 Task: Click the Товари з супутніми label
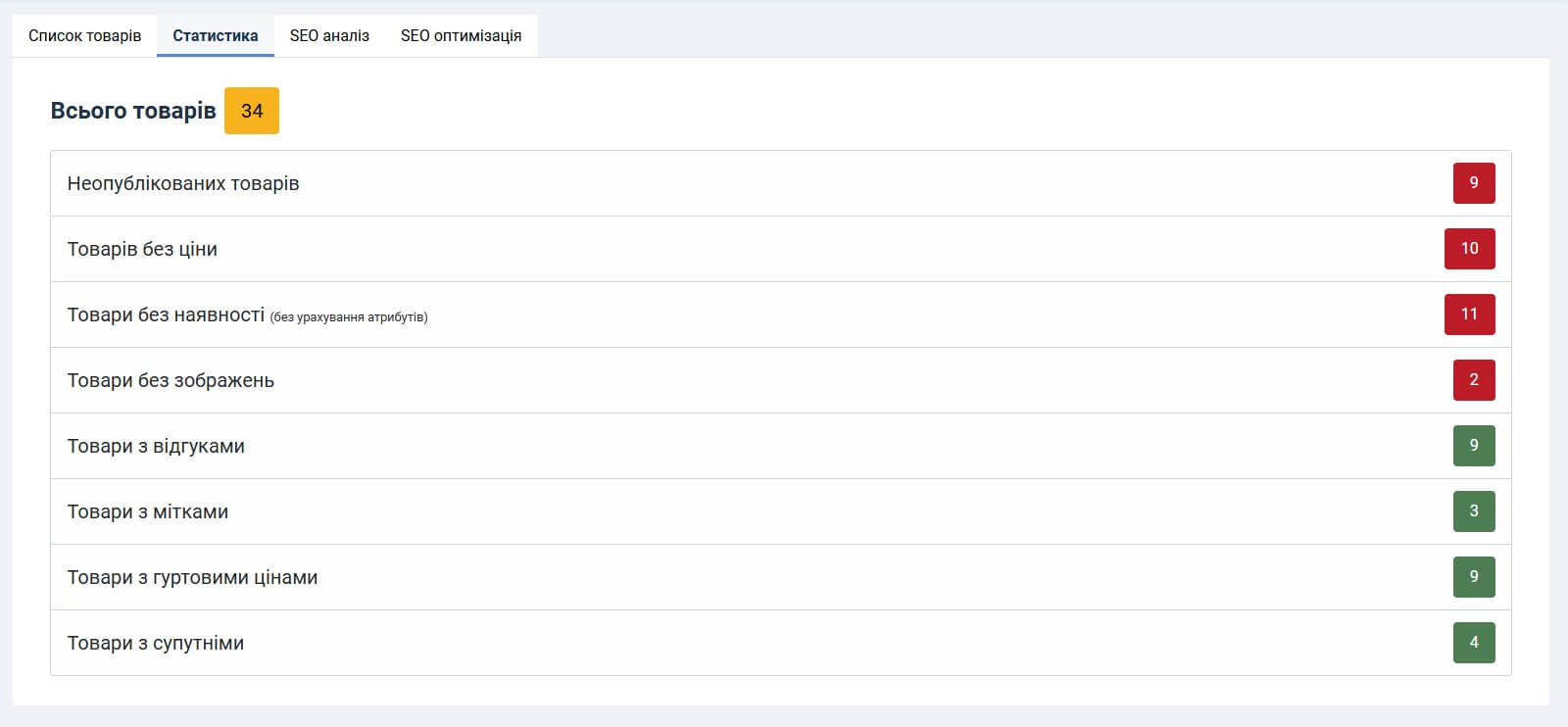tap(156, 643)
